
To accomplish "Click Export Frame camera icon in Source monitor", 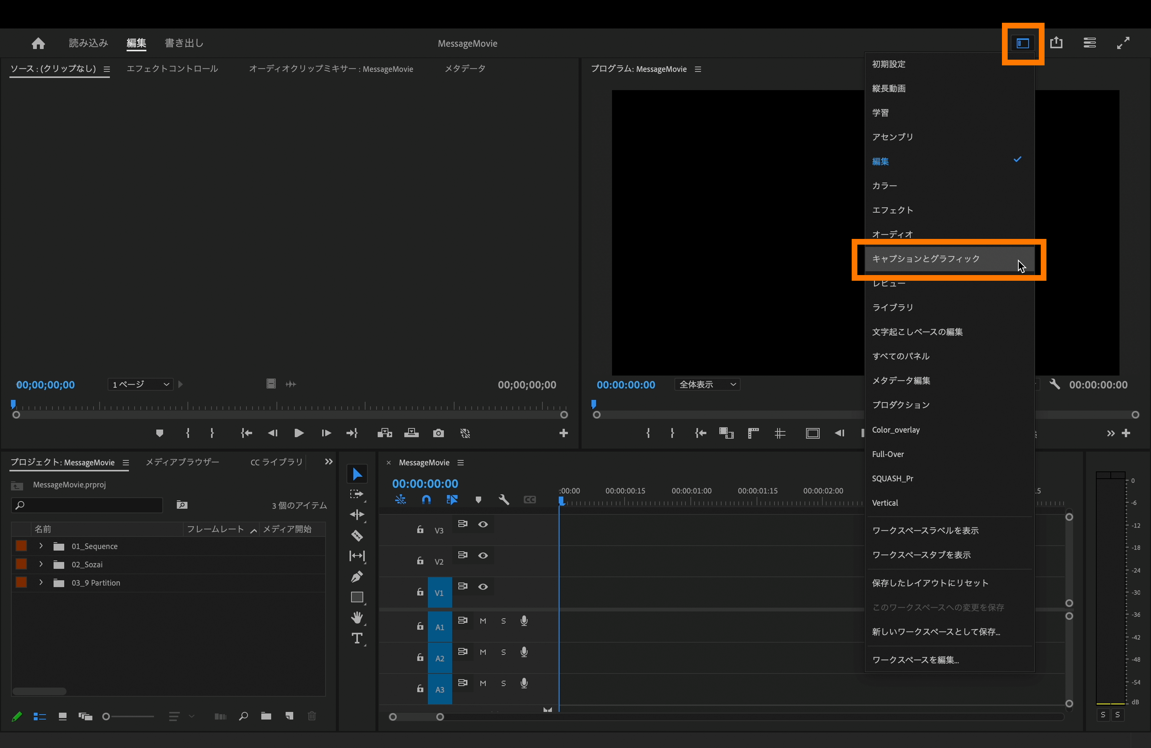I will tap(438, 433).
